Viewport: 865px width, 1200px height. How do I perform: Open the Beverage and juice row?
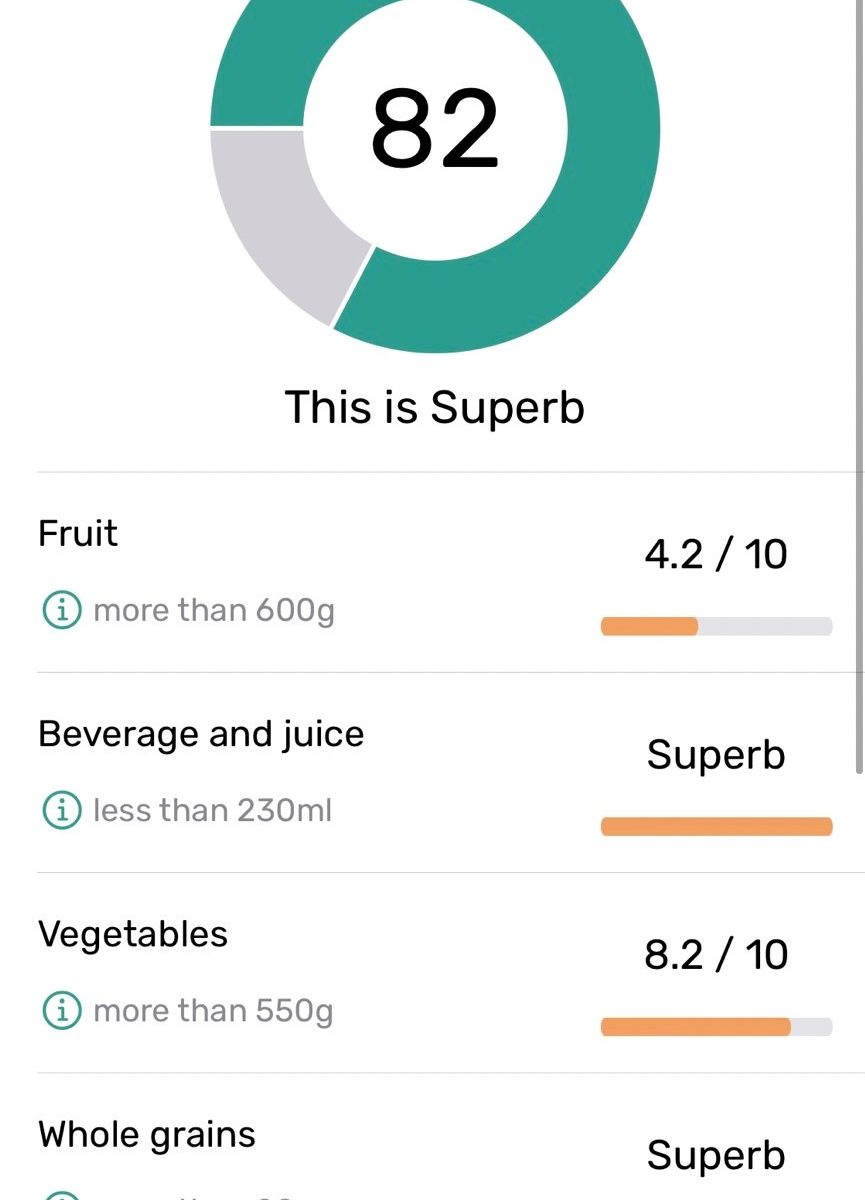click(x=434, y=772)
